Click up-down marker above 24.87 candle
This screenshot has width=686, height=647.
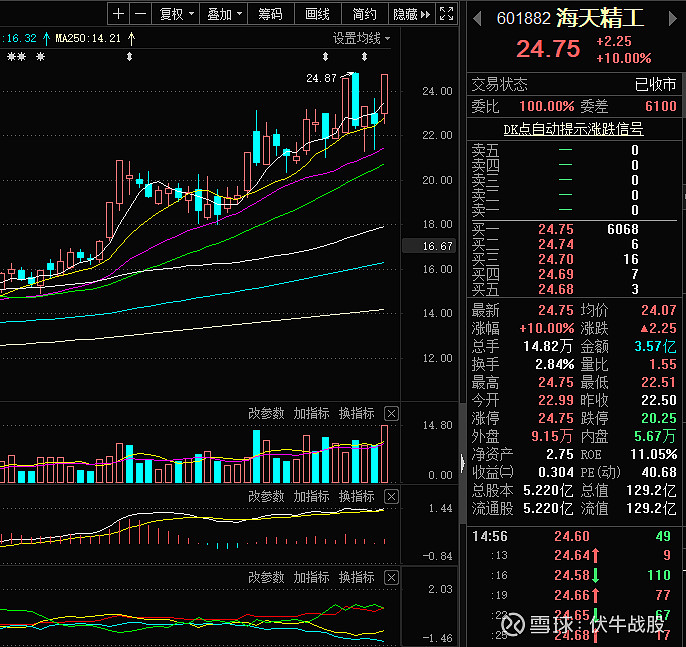point(364,56)
